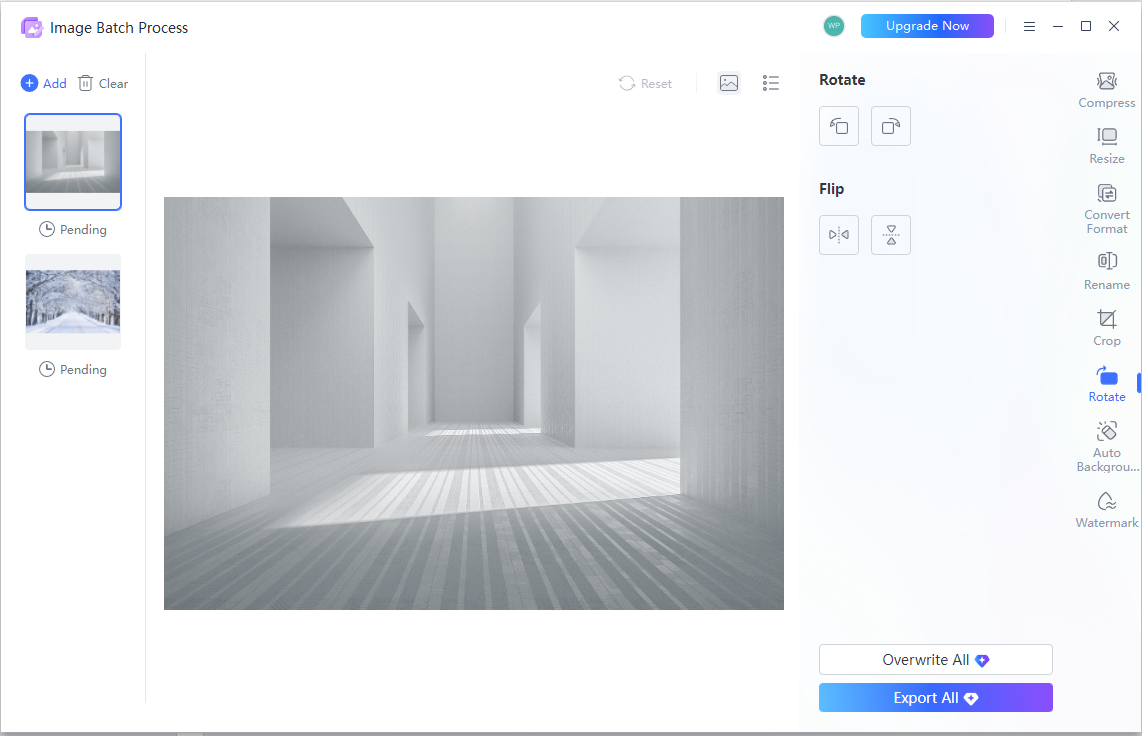
Task: Open the user account avatar
Action: pos(834,26)
